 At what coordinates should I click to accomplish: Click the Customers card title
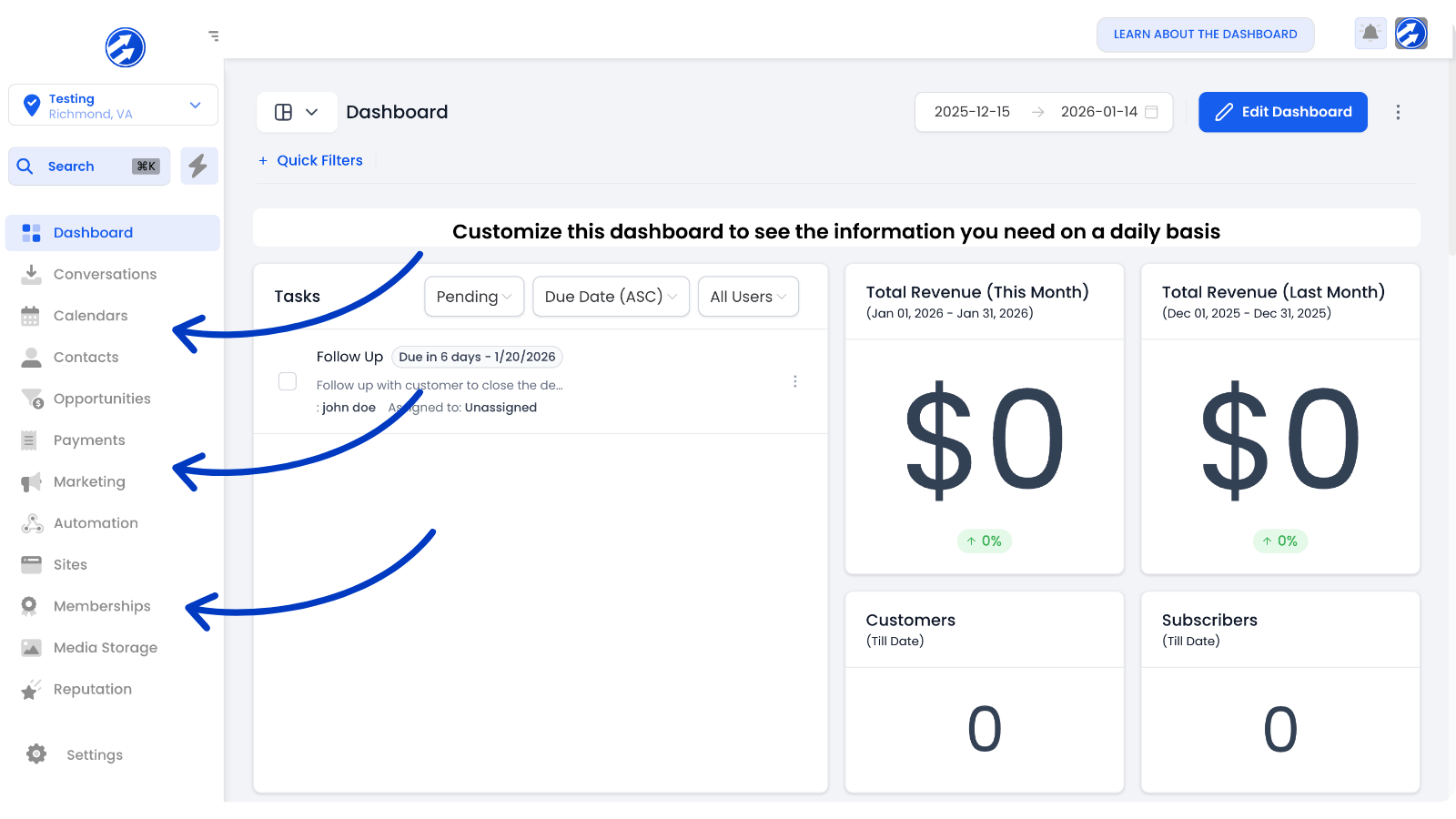coord(911,620)
